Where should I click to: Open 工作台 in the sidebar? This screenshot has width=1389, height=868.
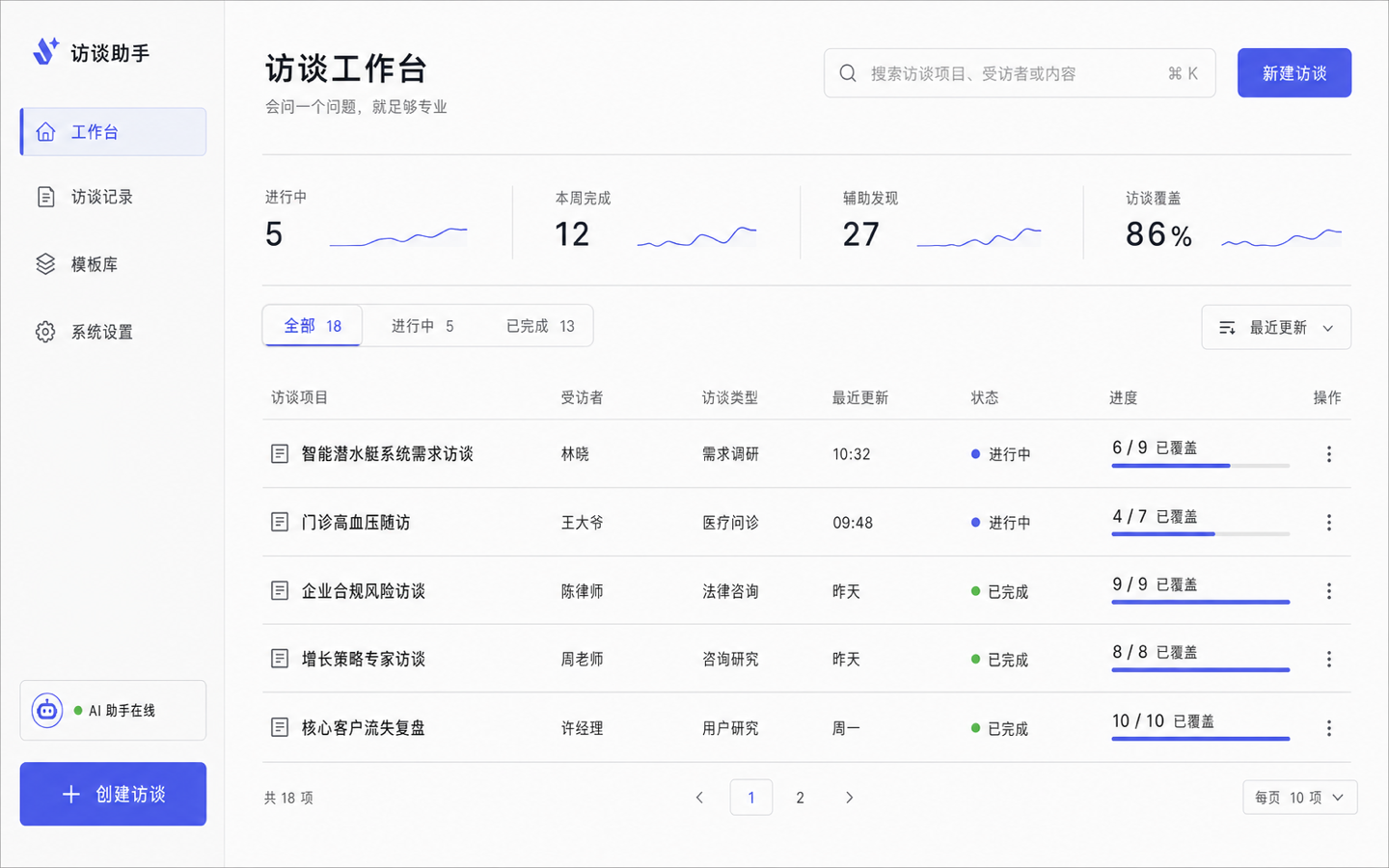(113, 132)
